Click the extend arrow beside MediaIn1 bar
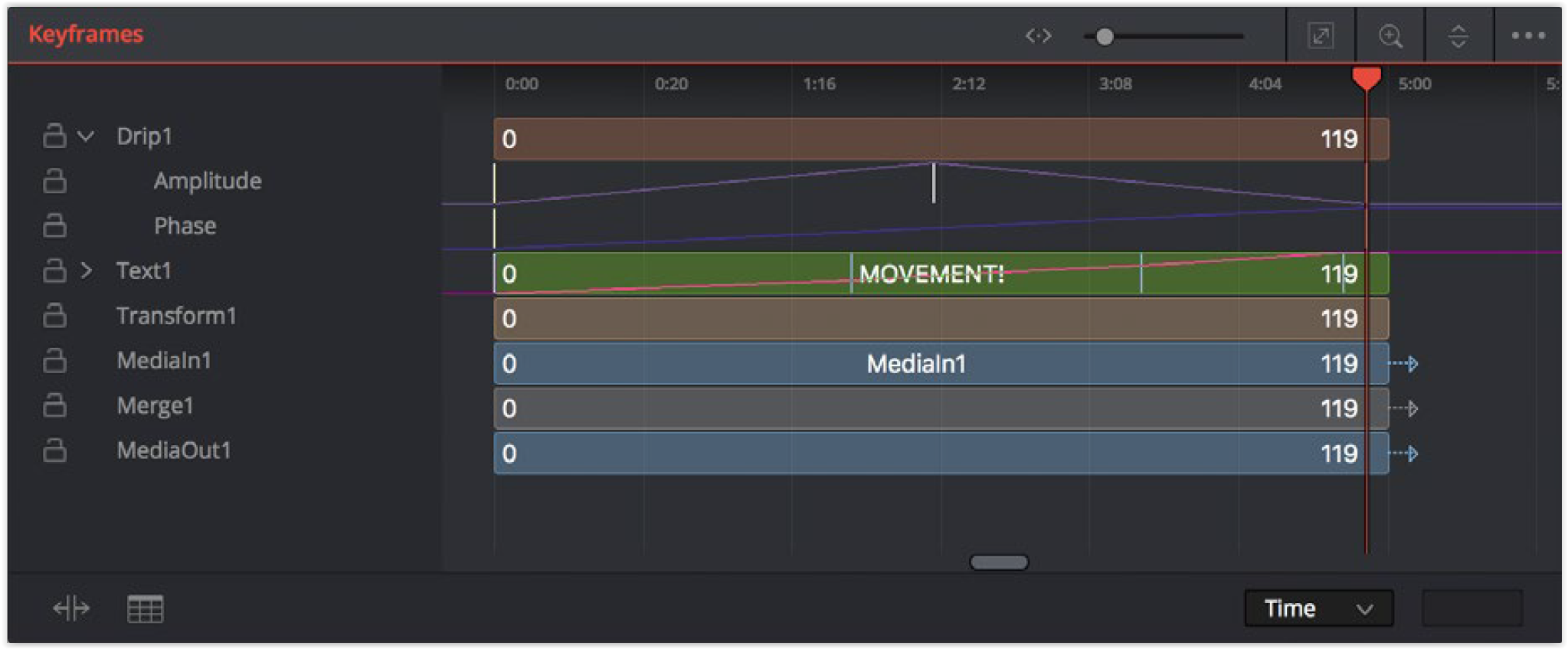This screenshot has width=1568, height=649. click(1405, 364)
